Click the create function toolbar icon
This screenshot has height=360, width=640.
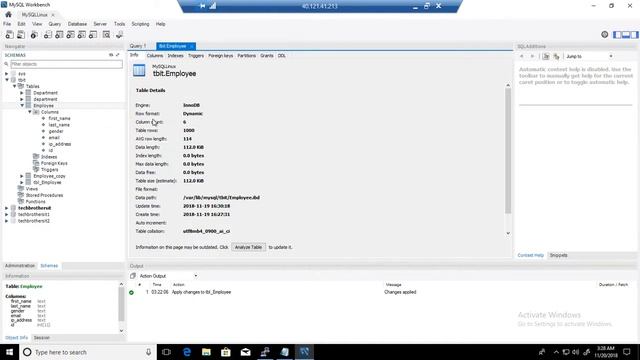pos(93,35)
